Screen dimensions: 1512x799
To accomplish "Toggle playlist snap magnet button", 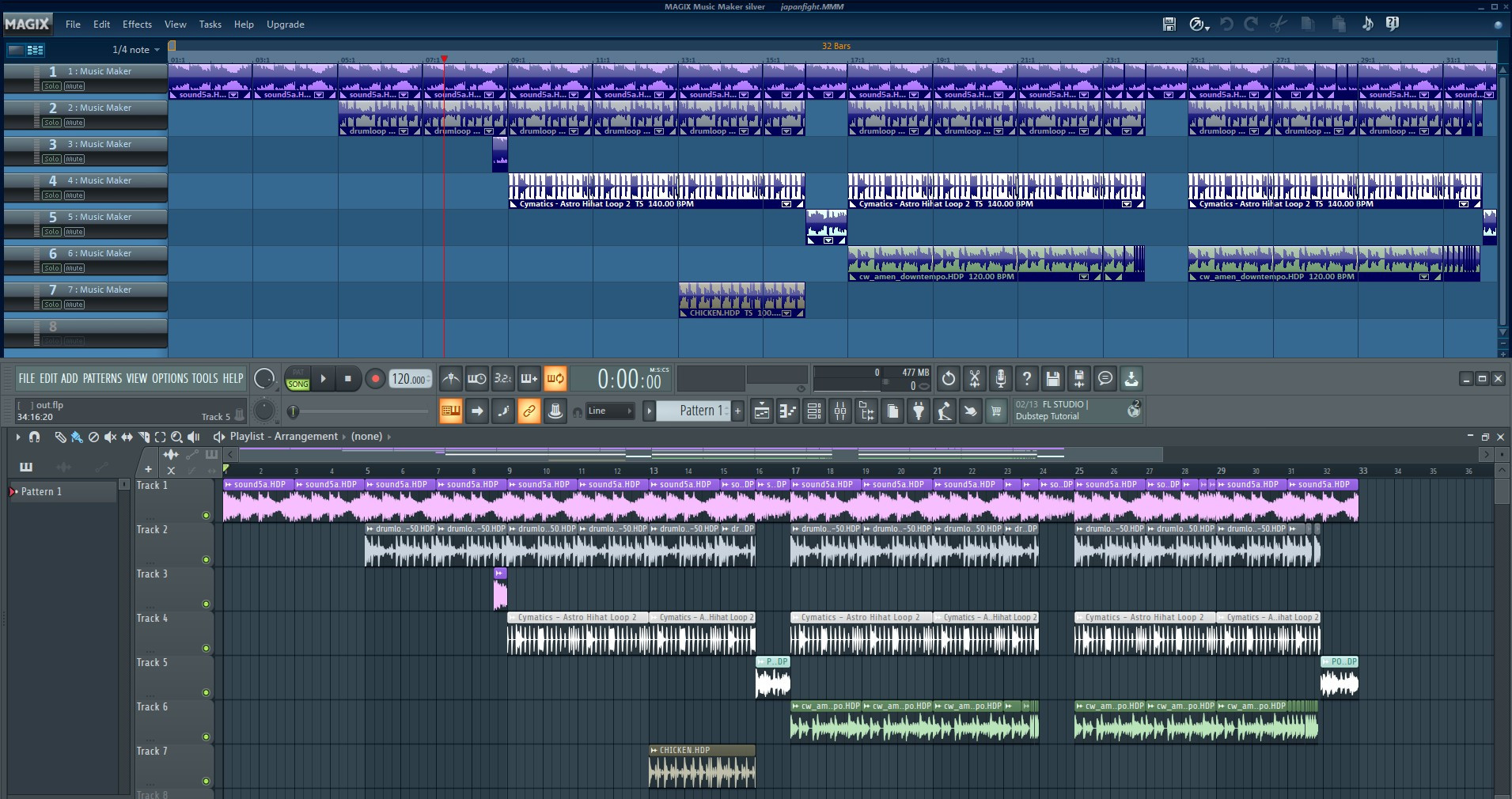I will point(34,437).
